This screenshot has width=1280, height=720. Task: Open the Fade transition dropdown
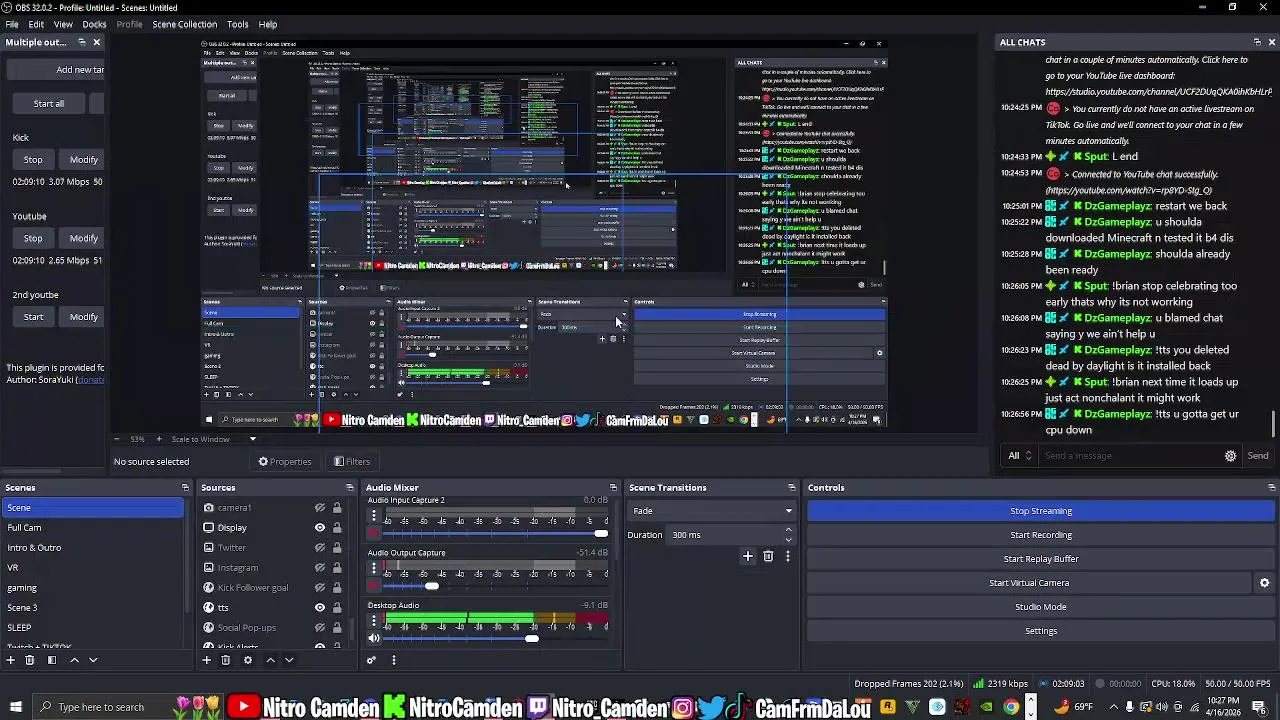tap(711, 511)
